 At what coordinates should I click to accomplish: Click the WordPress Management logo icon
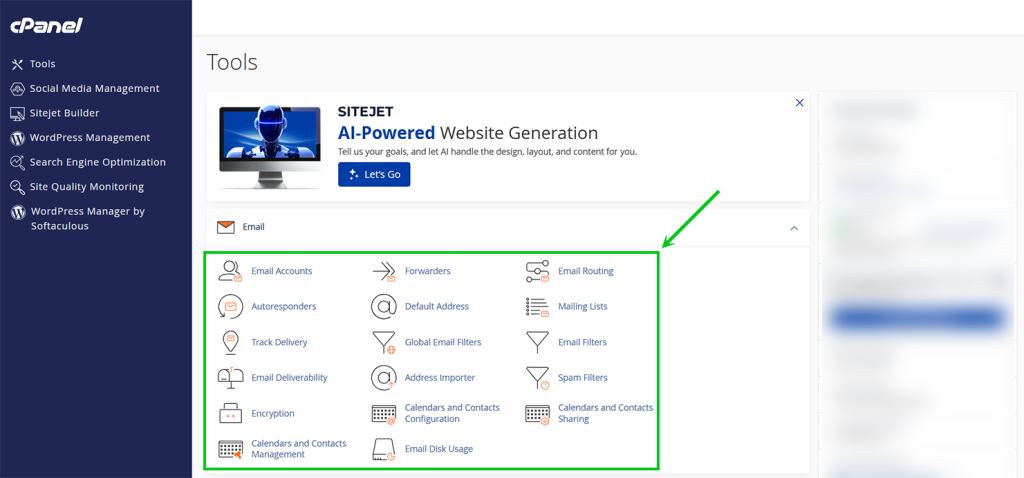tap(17, 138)
